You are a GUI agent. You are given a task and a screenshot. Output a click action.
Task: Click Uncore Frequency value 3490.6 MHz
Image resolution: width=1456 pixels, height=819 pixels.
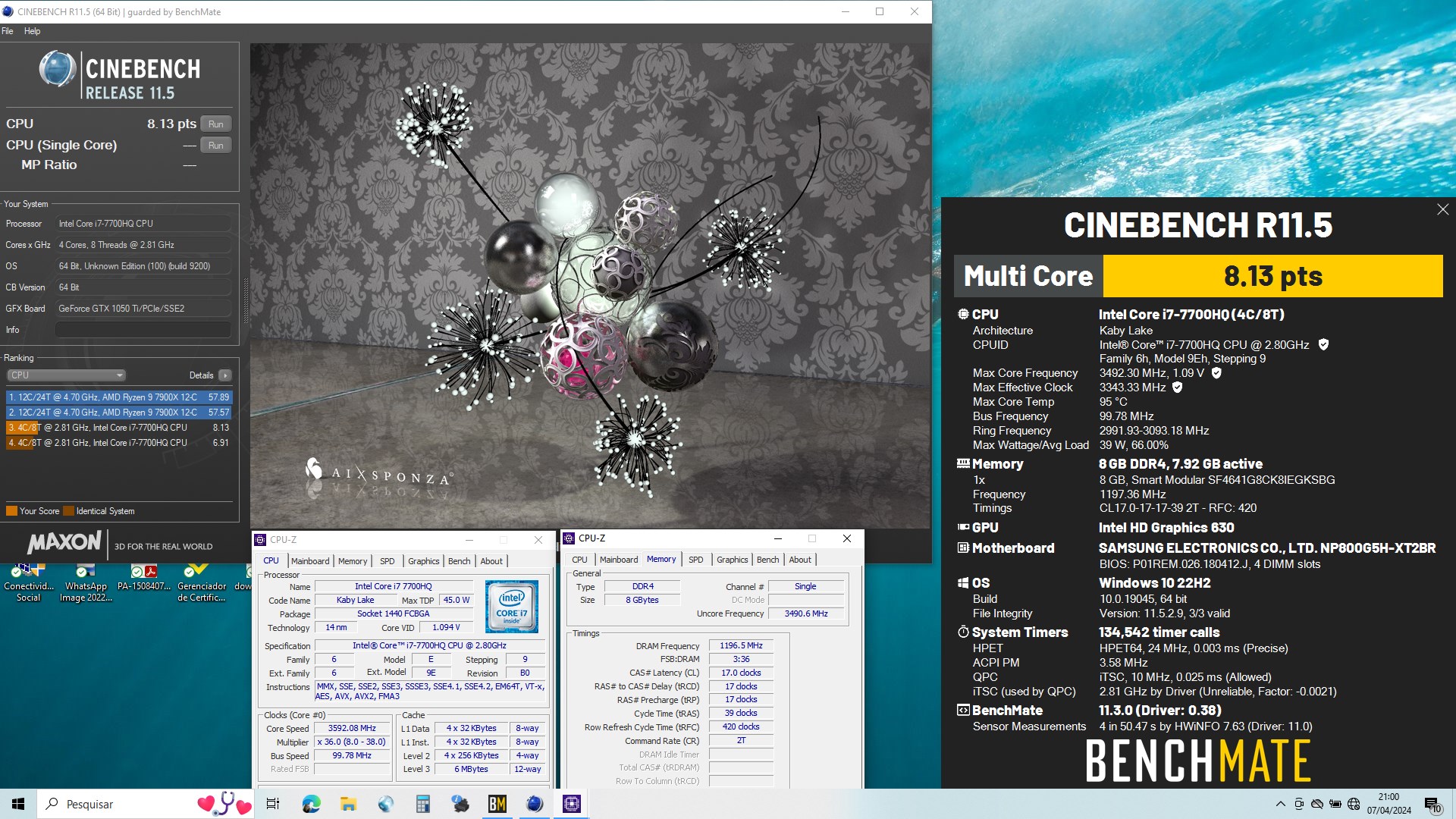(806, 613)
